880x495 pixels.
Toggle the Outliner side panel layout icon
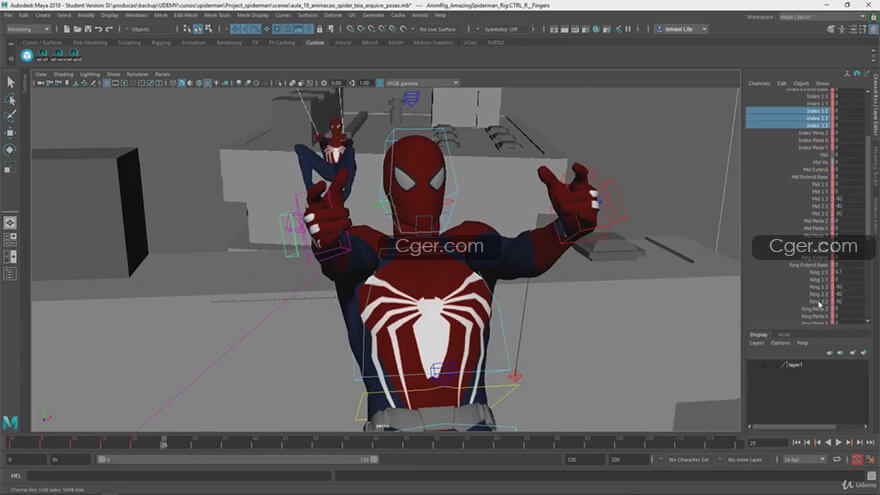10,274
